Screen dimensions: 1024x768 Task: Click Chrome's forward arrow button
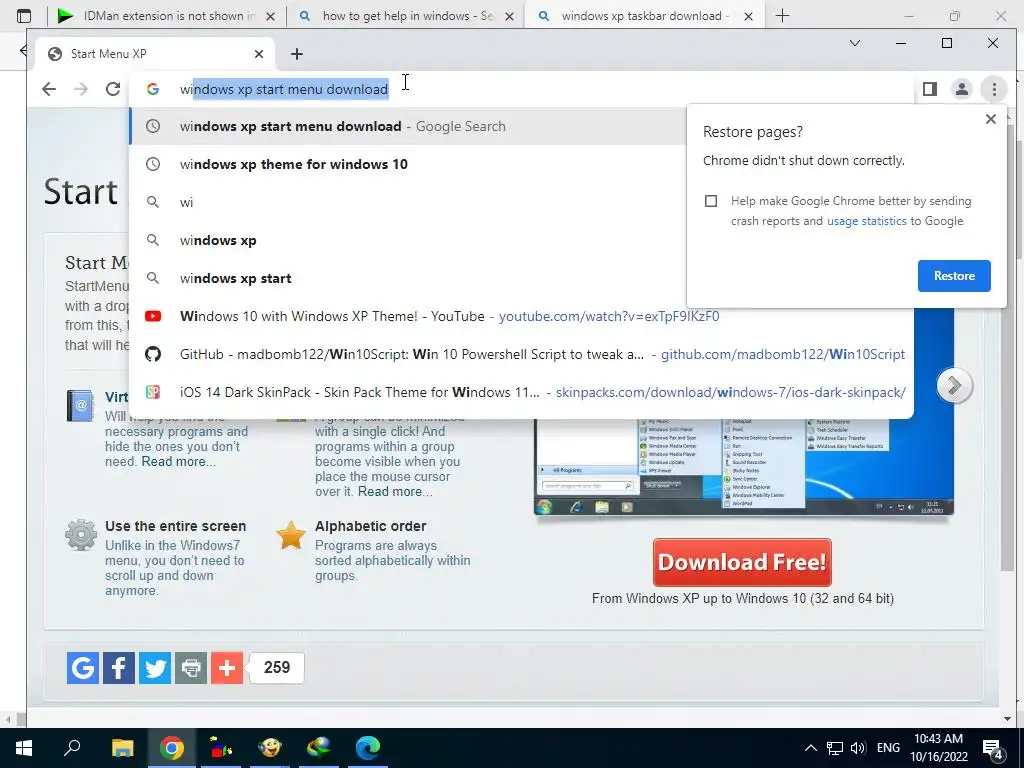click(x=81, y=89)
